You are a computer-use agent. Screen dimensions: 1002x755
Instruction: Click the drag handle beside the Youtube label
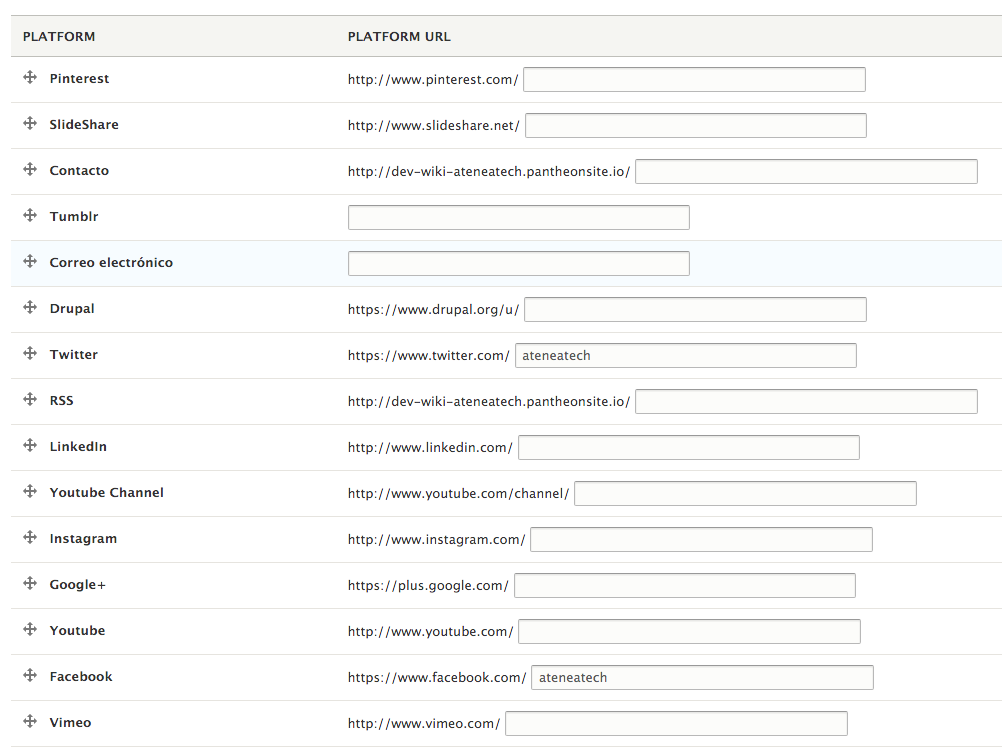tap(30, 630)
